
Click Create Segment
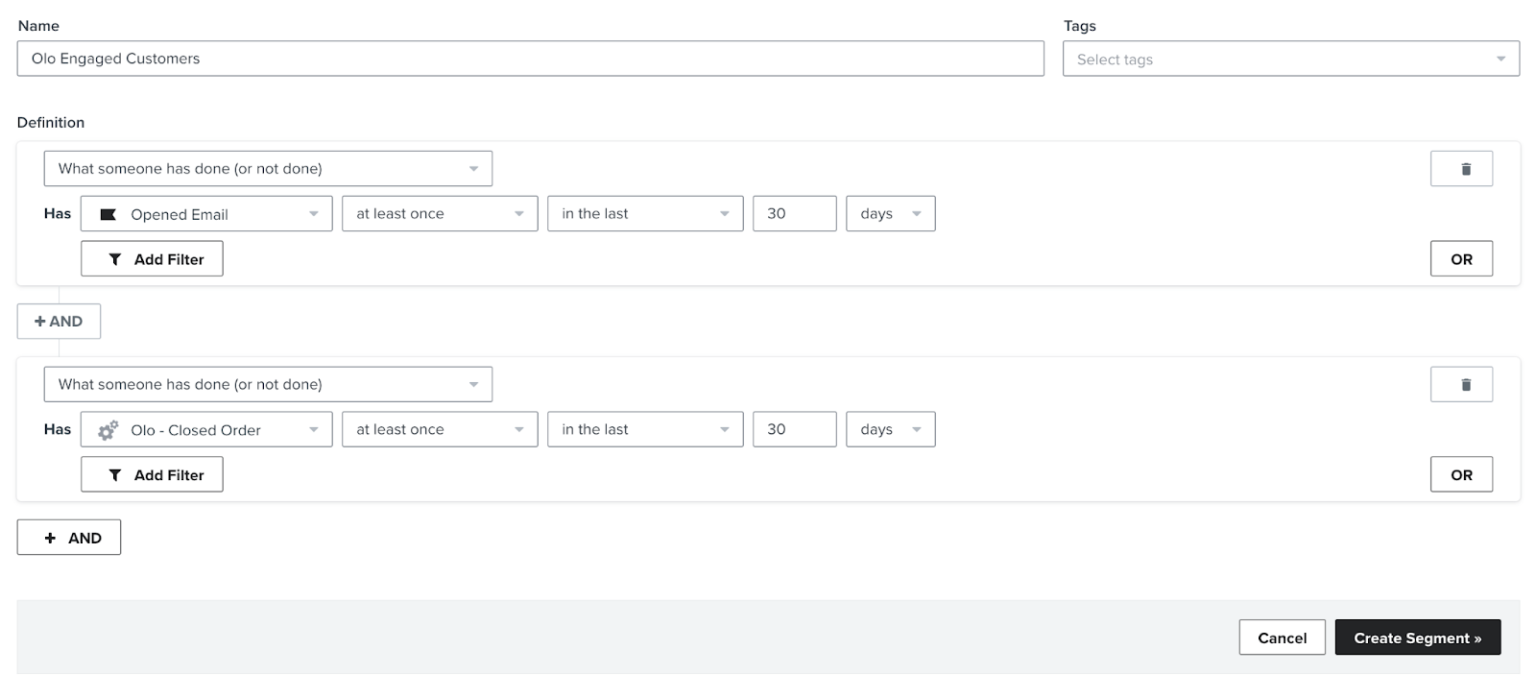point(1416,637)
